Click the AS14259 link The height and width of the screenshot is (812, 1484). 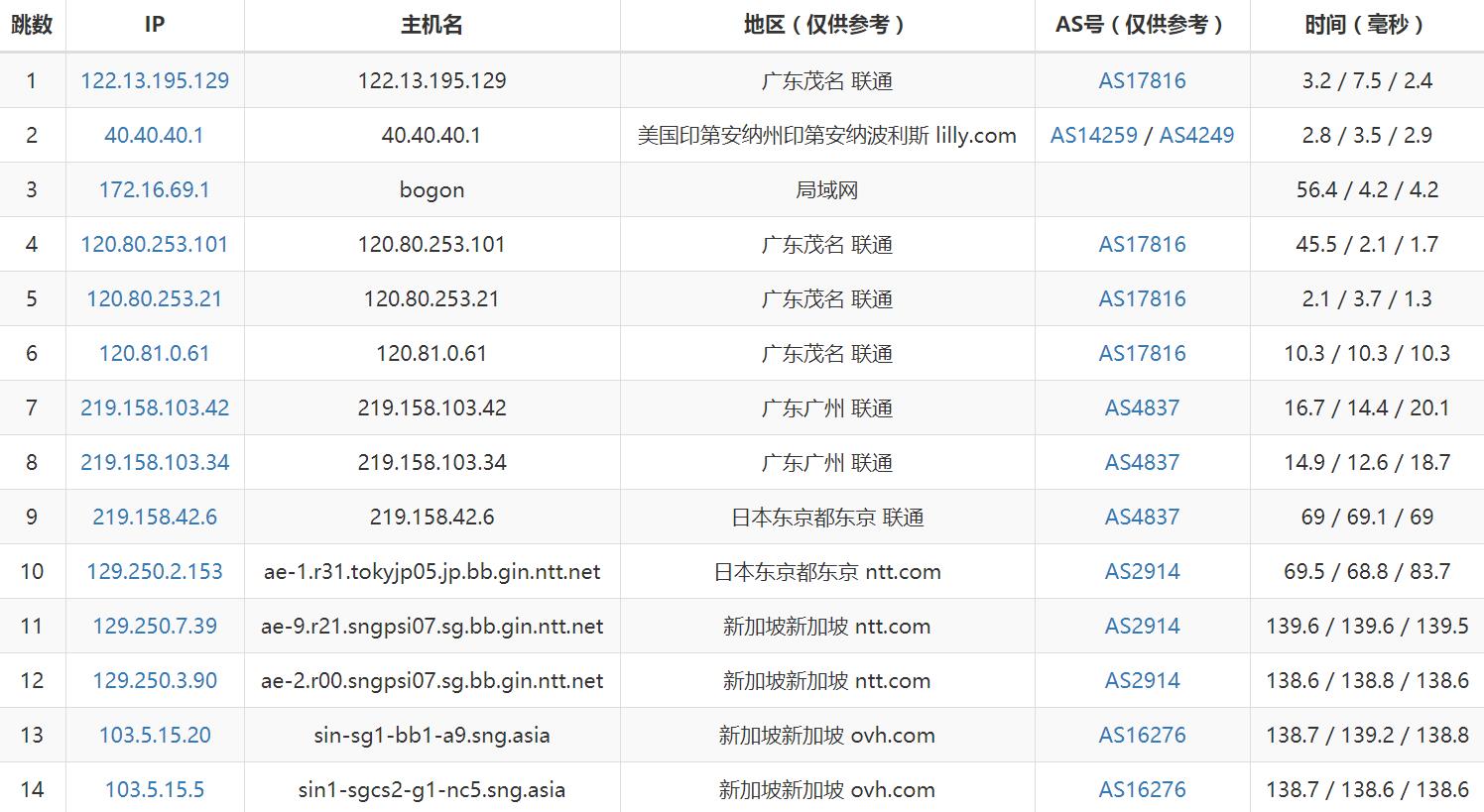[x=1094, y=135]
